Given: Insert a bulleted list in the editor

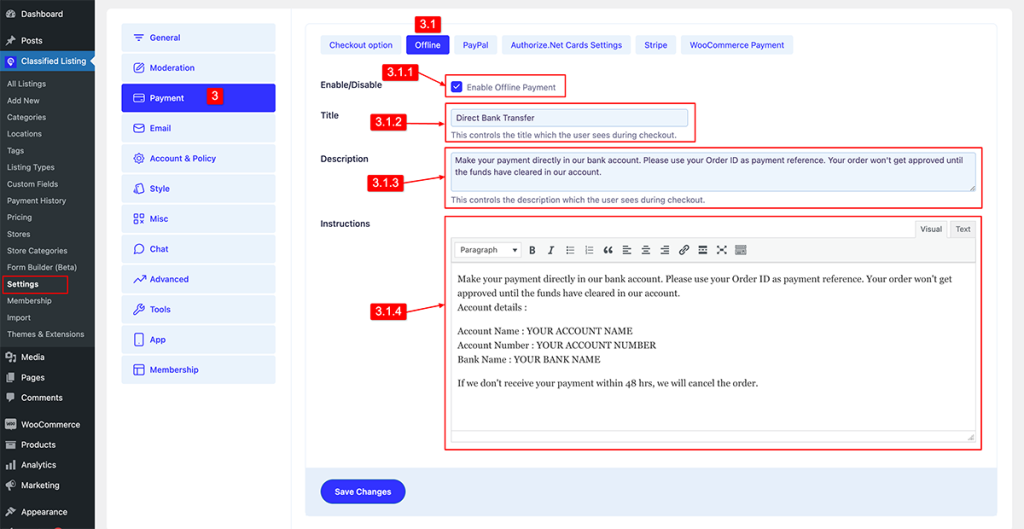Looking at the screenshot, I should point(570,250).
